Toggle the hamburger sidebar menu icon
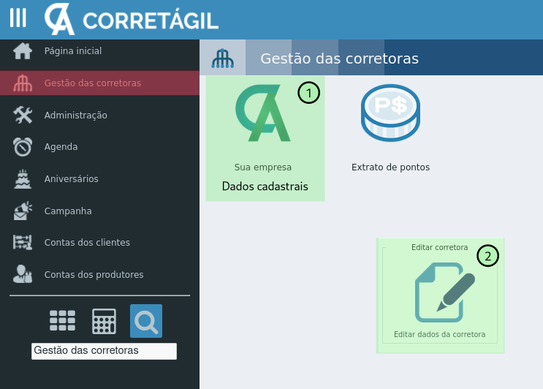 click(x=18, y=18)
